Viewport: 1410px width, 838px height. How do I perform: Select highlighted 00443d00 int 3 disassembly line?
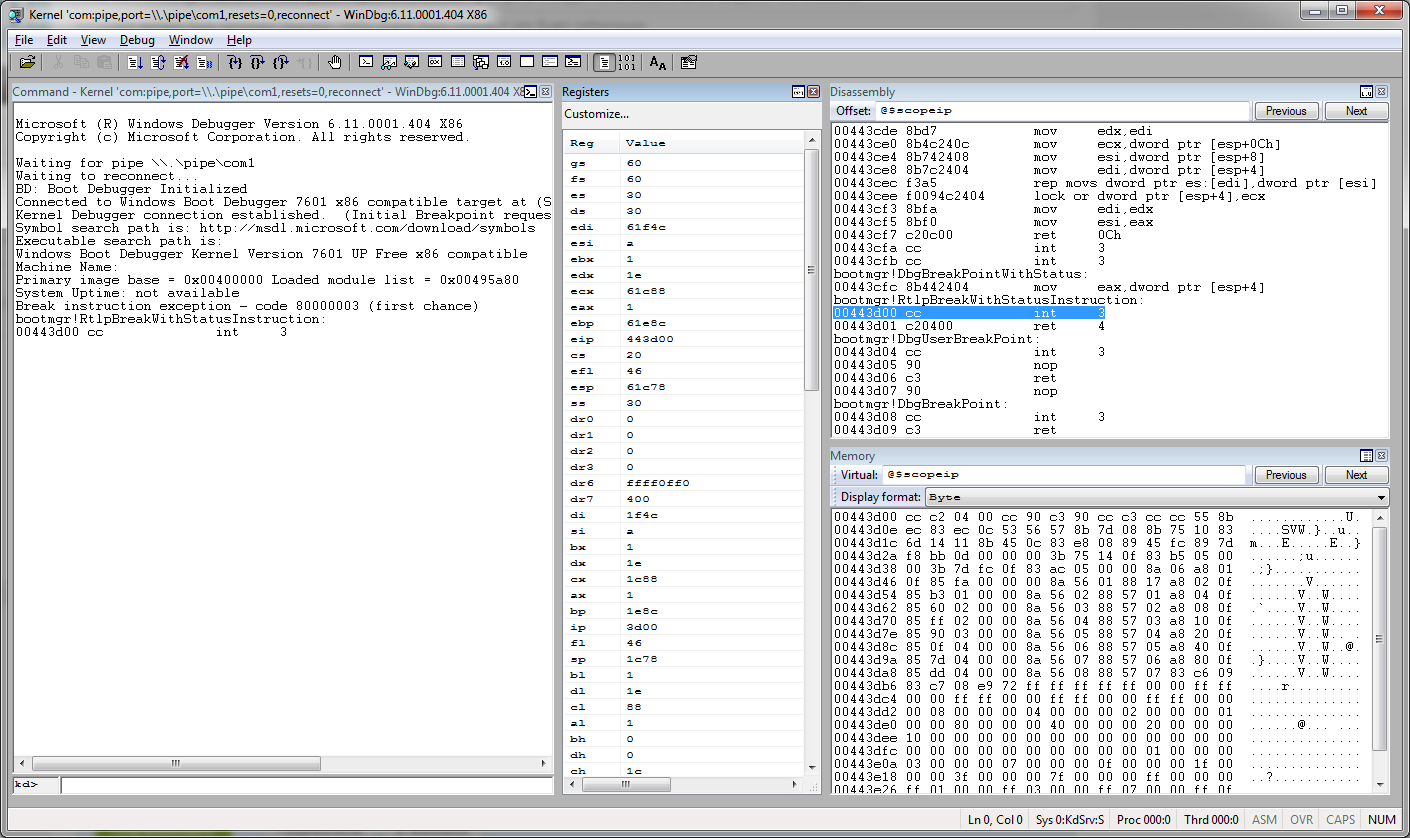click(x=969, y=313)
